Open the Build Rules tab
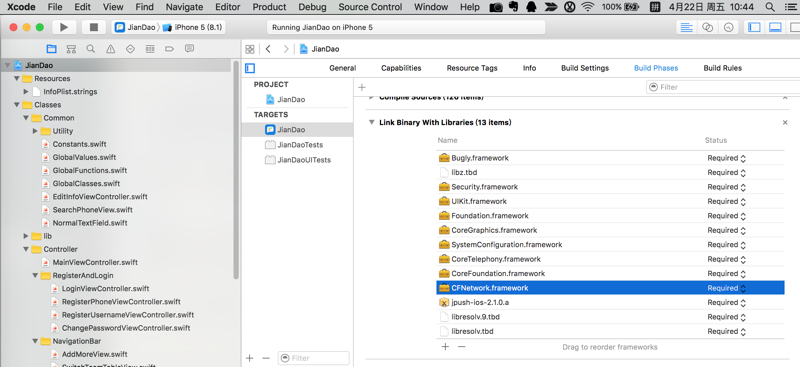 [x=722, y=68]
